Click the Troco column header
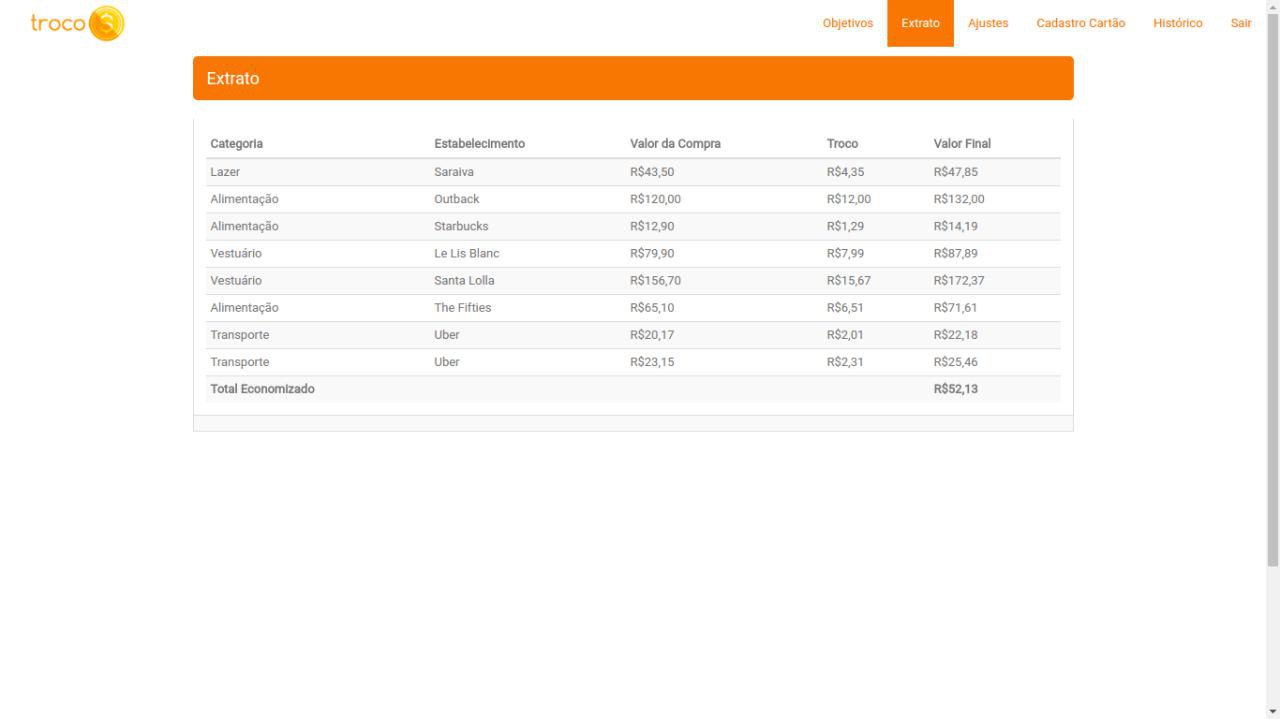Screen dimensions: 1280x719 [842, 144]
